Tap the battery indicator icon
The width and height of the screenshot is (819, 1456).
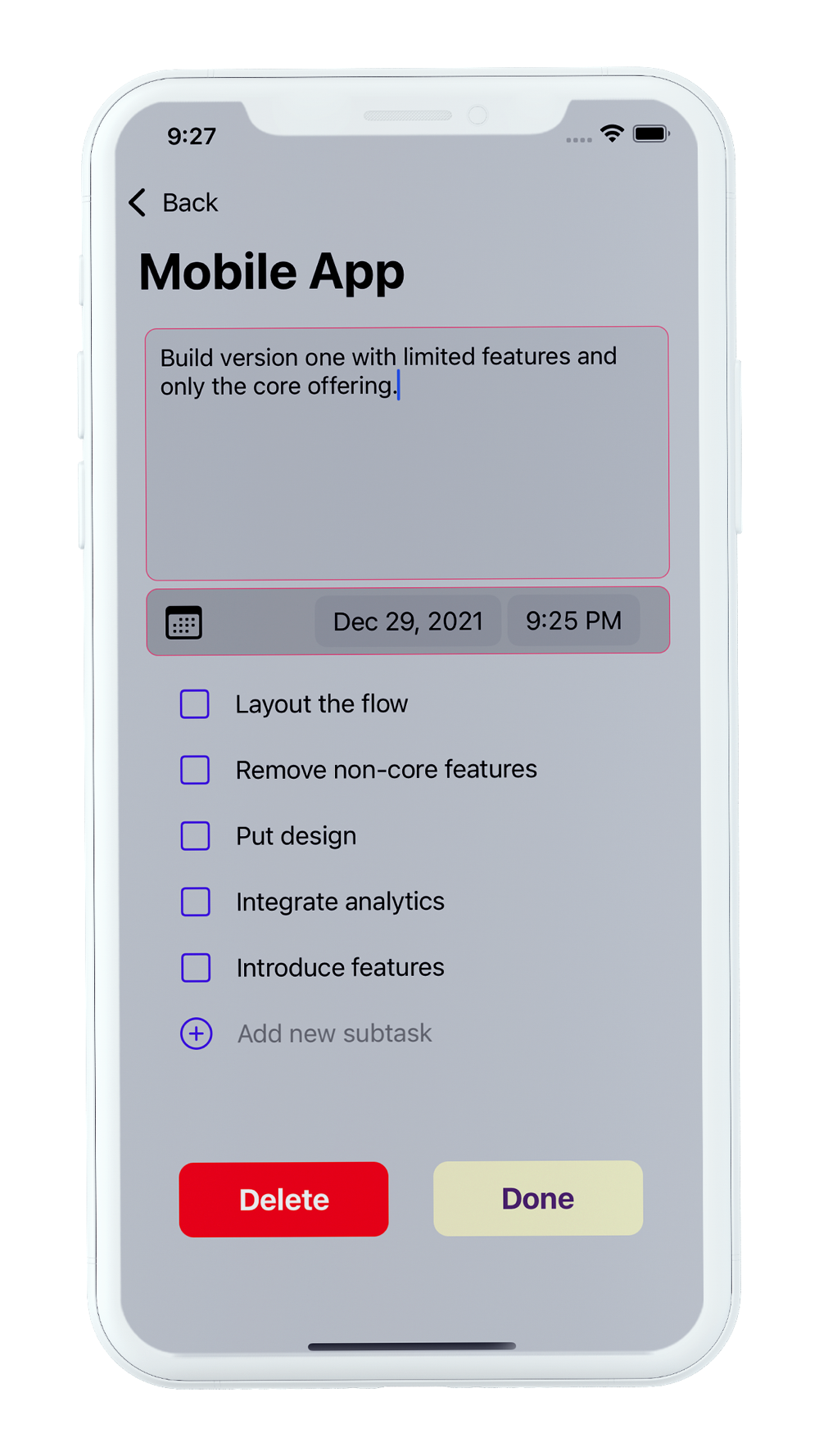pos(651,133)
